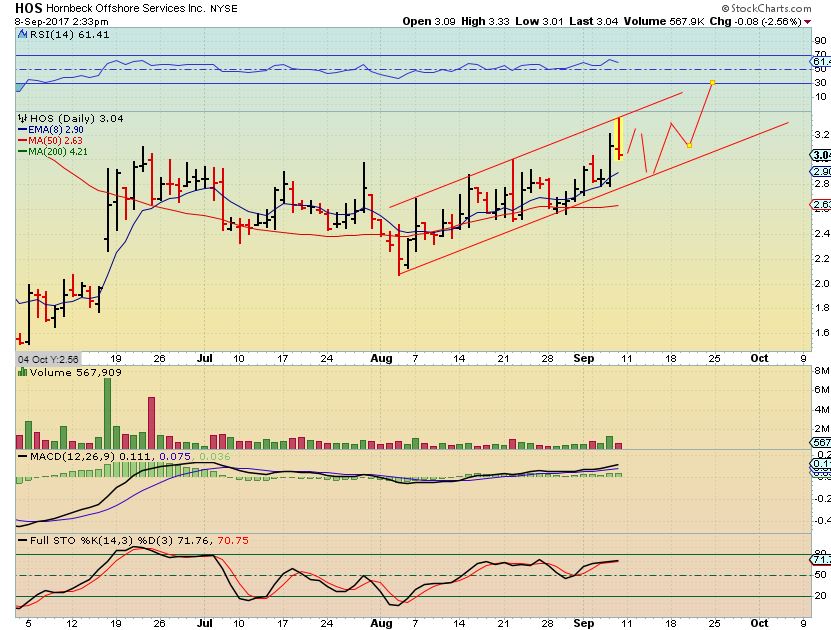Click Oct on the price panel date axis
The width and height of the screenshot is (831, 630).
click(759, 358)
